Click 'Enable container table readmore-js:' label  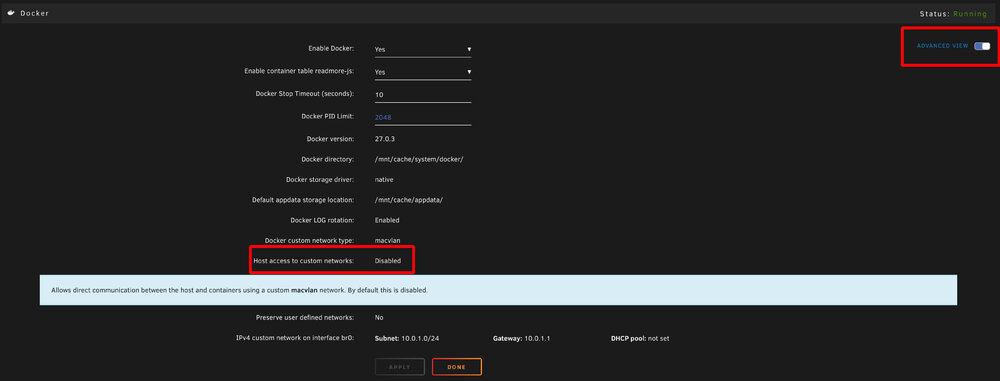(299, 71)
